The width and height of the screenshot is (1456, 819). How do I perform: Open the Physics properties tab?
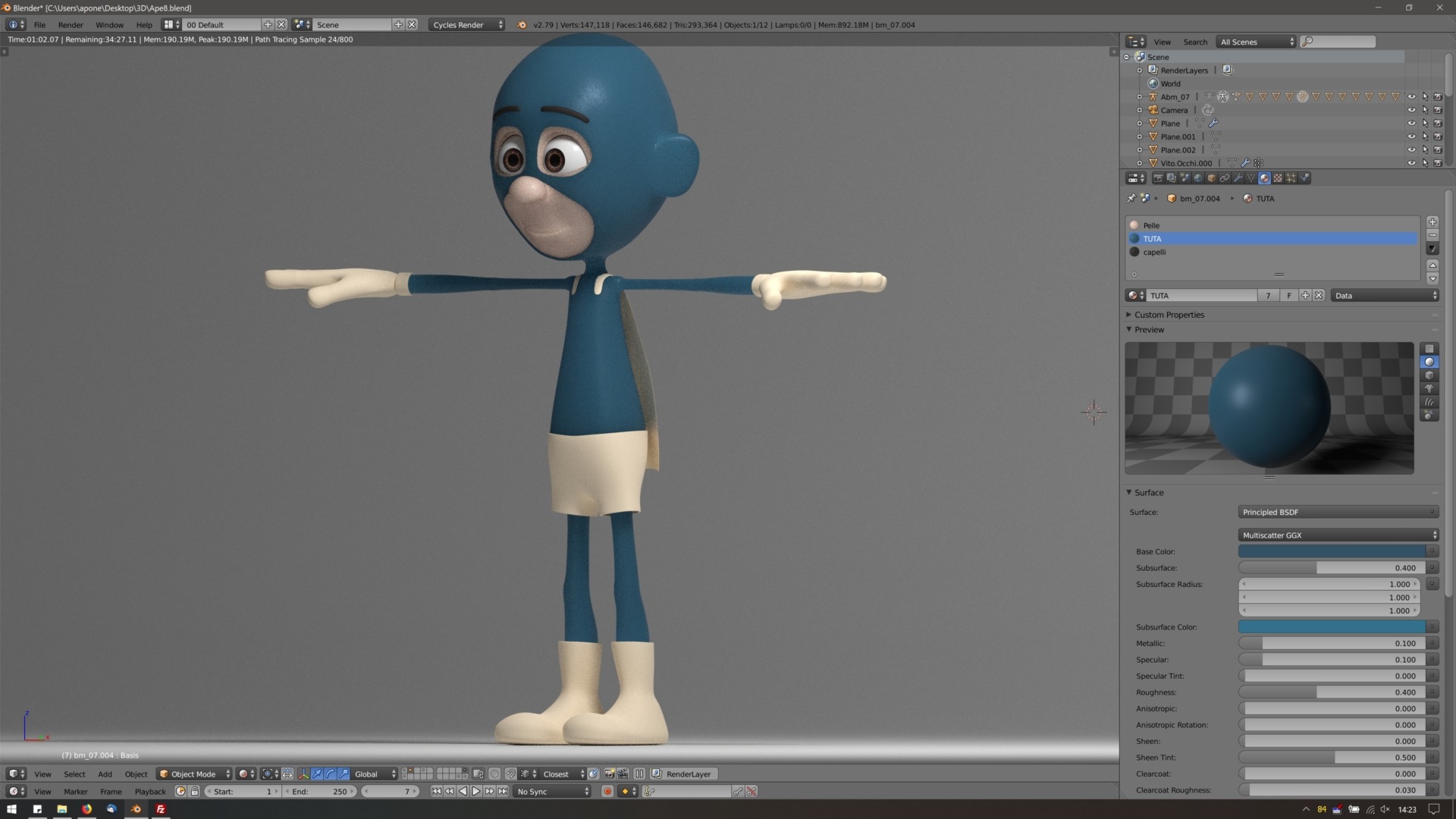point(1304,178)
